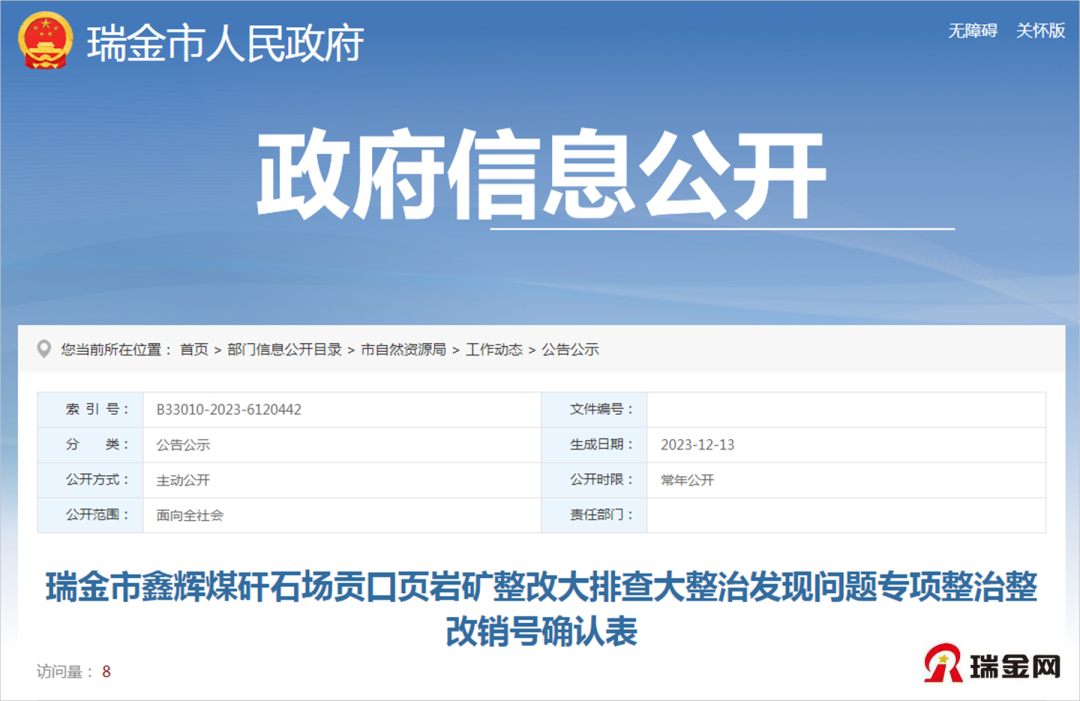Select date 2023-12-13
Viewport: 1080px width, 701px height.
(698, 445)
